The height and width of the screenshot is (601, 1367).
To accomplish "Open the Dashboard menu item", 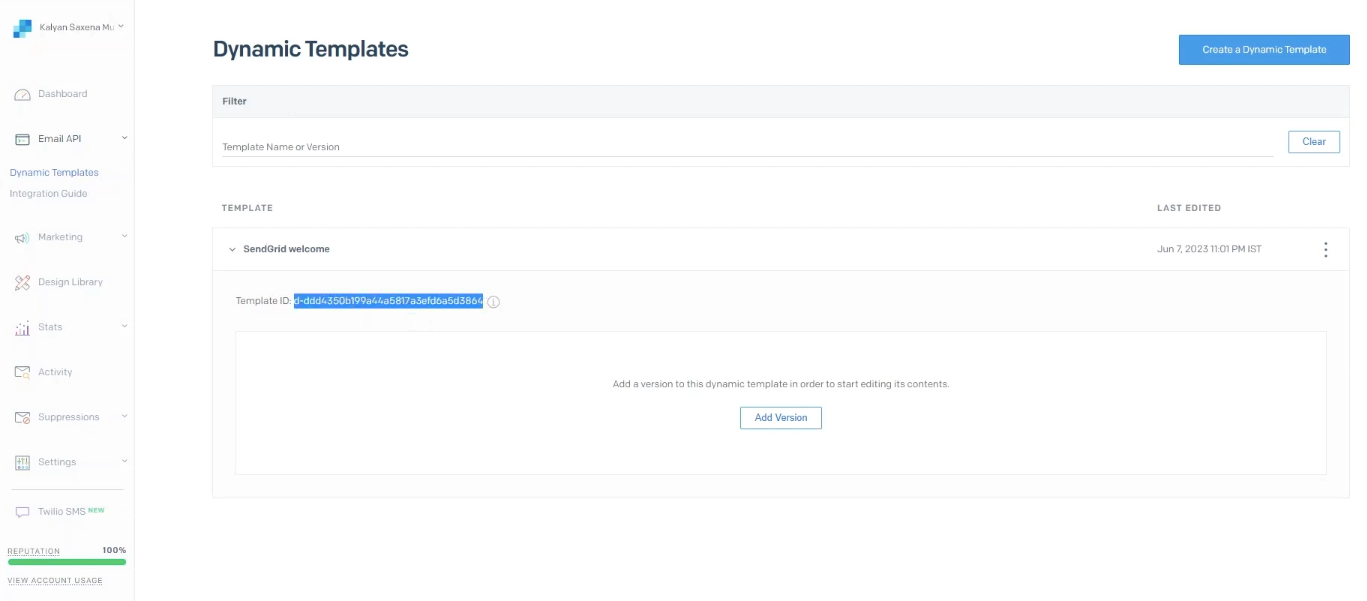I will 62,94.
